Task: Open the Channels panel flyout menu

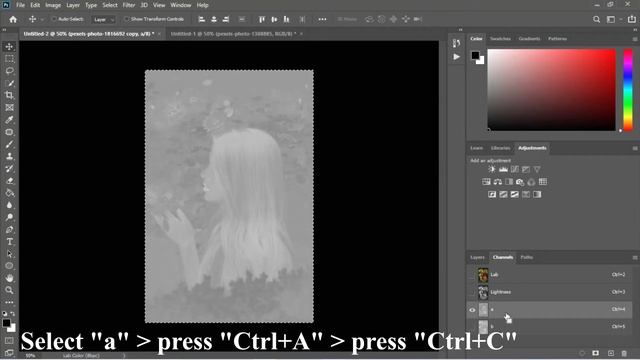Action: tap(635, 258)
